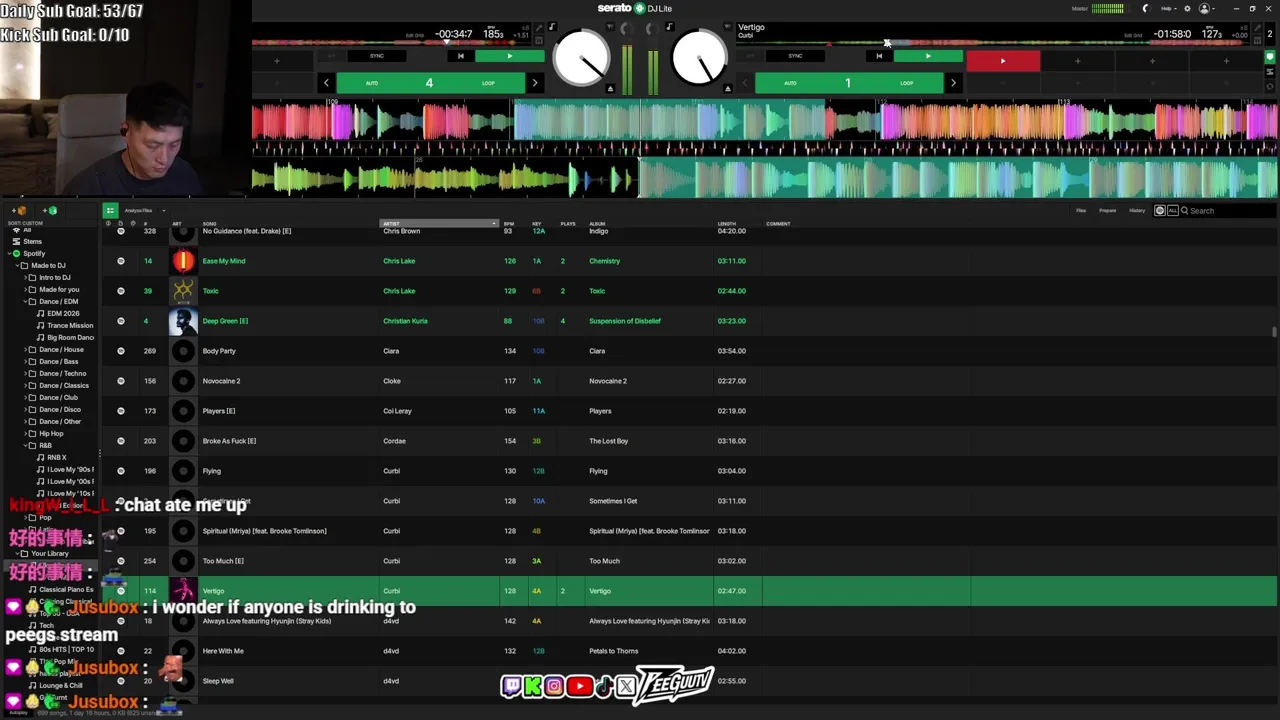
Task: Open the settings gear icon
Action: [1187, 9]
